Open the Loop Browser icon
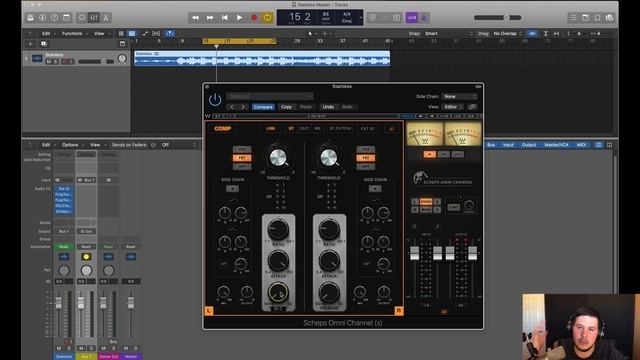 [598, 18]
